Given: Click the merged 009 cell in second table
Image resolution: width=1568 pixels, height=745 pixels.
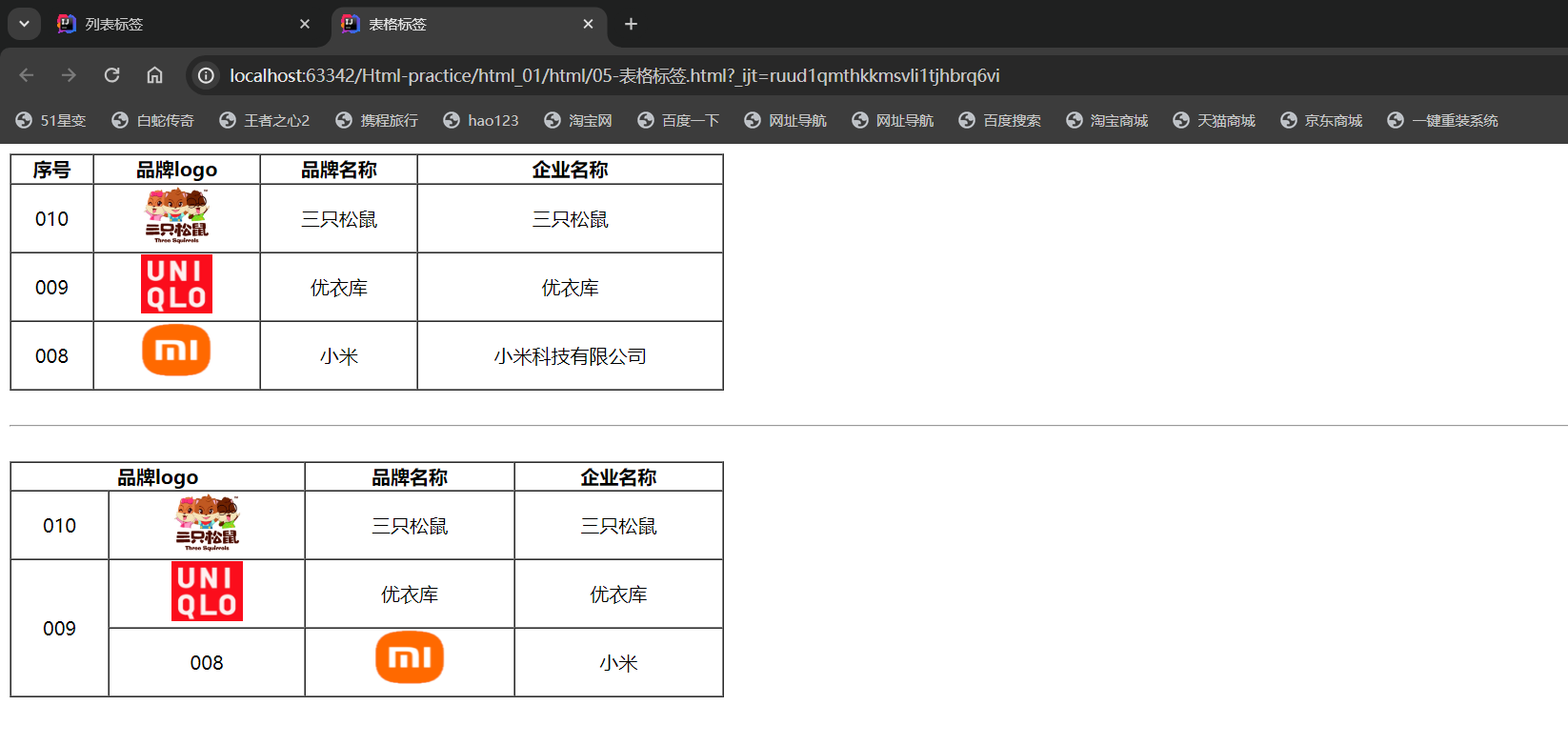Looking at the screenshot, I should [59, 629].
